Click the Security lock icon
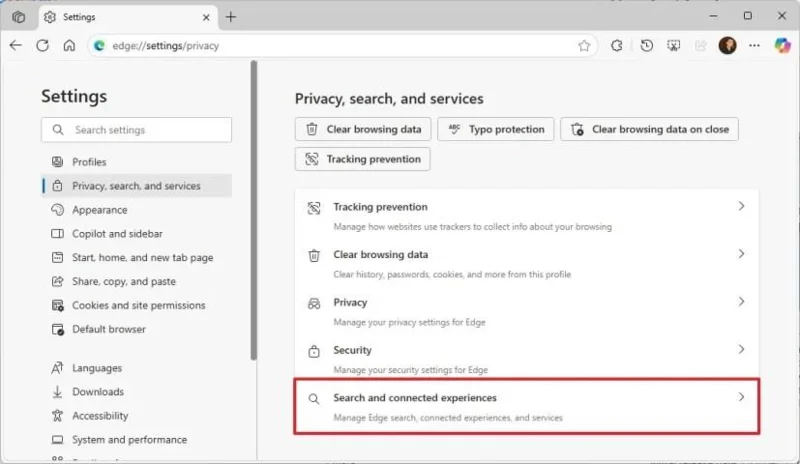The width and height of the screenshot is (800, 464). pos(314,351)
